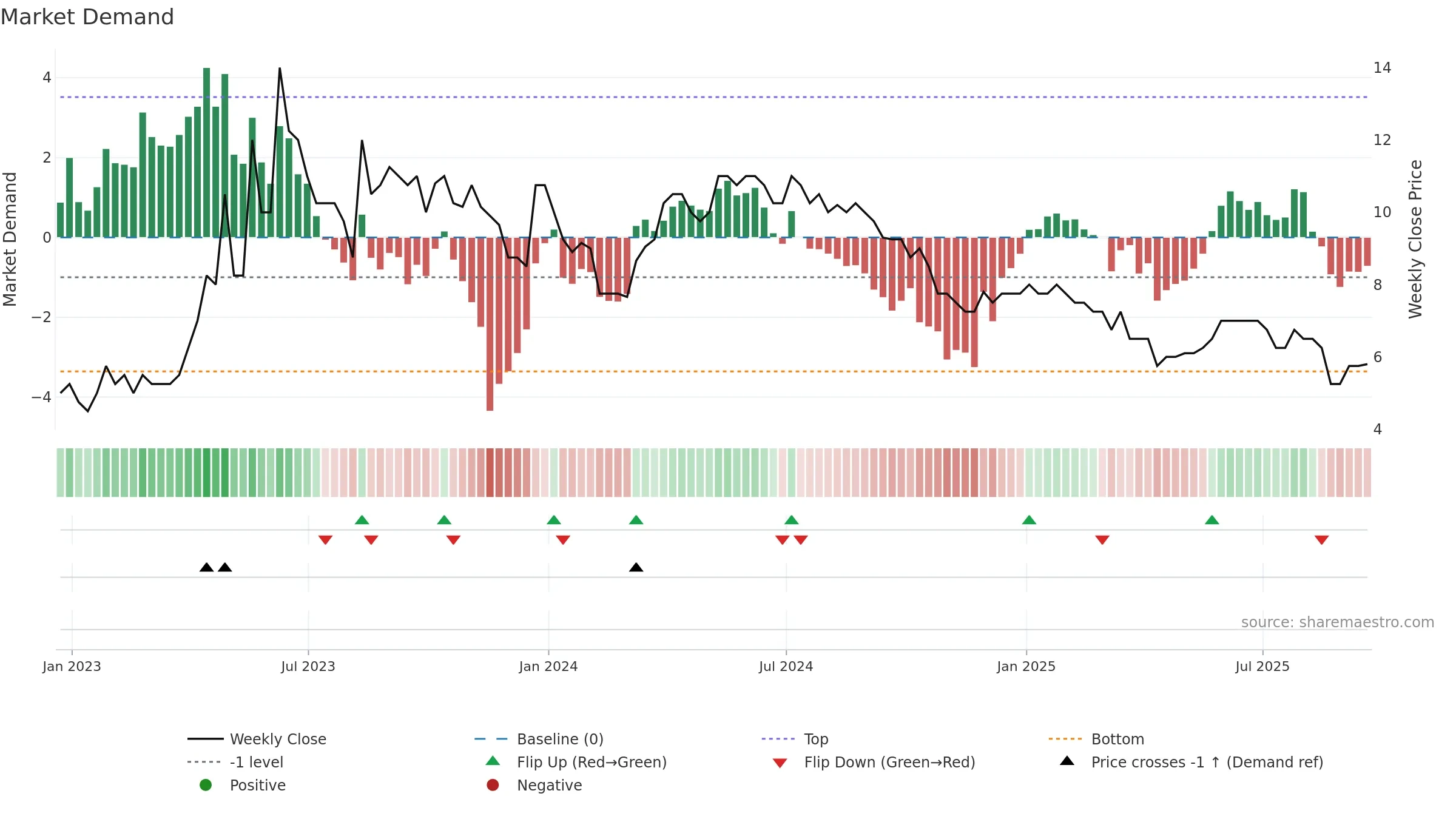This screenshot has width=1456, height=819.
Task: Click the source: sharemaestro.com text
Action: click(1338, 622)
